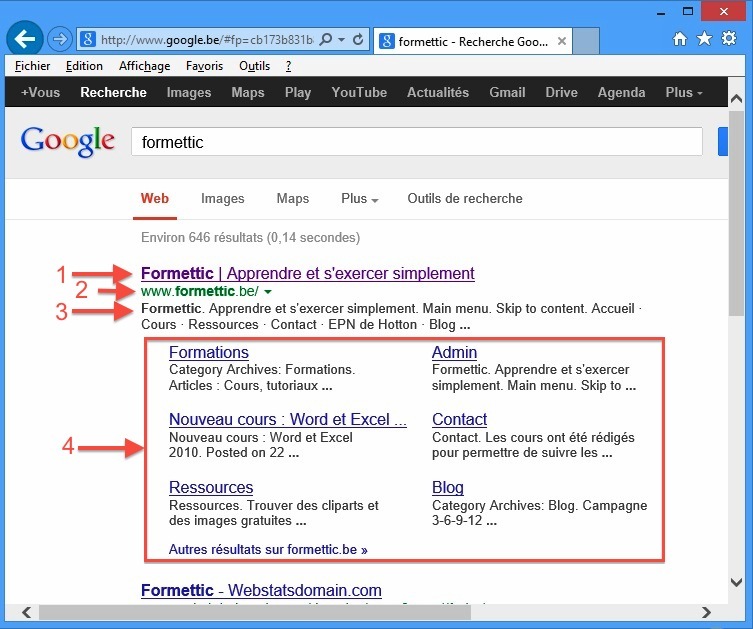The height and width of the screenshot is (629, 753).
Task: Close the browser window
Action: click(x=723, y=11)
